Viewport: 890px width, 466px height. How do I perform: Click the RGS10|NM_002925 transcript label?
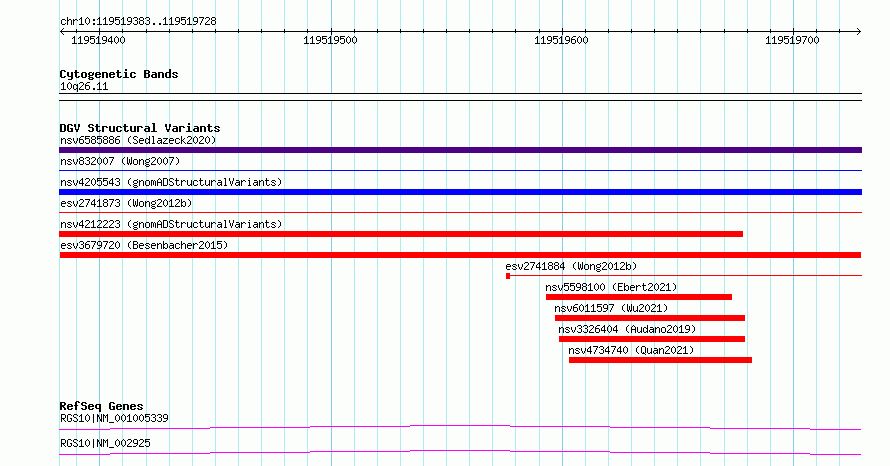click(x=105, y=443)
